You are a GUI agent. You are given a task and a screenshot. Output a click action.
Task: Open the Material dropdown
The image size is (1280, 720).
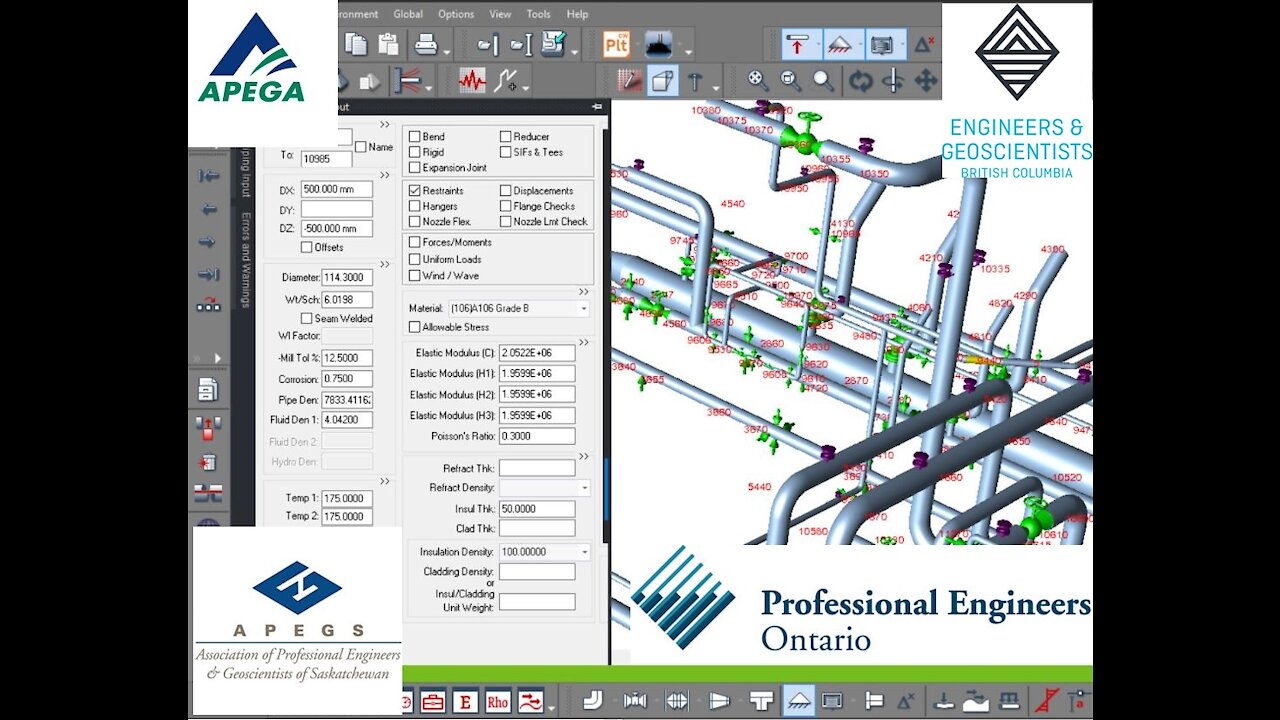coord(584,309)
